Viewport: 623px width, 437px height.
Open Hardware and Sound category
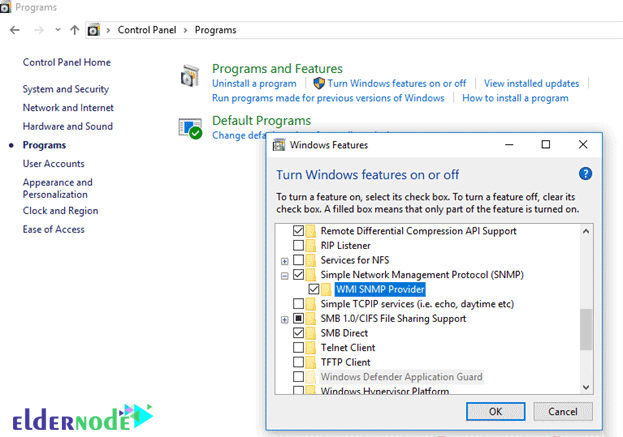[68, 126]
